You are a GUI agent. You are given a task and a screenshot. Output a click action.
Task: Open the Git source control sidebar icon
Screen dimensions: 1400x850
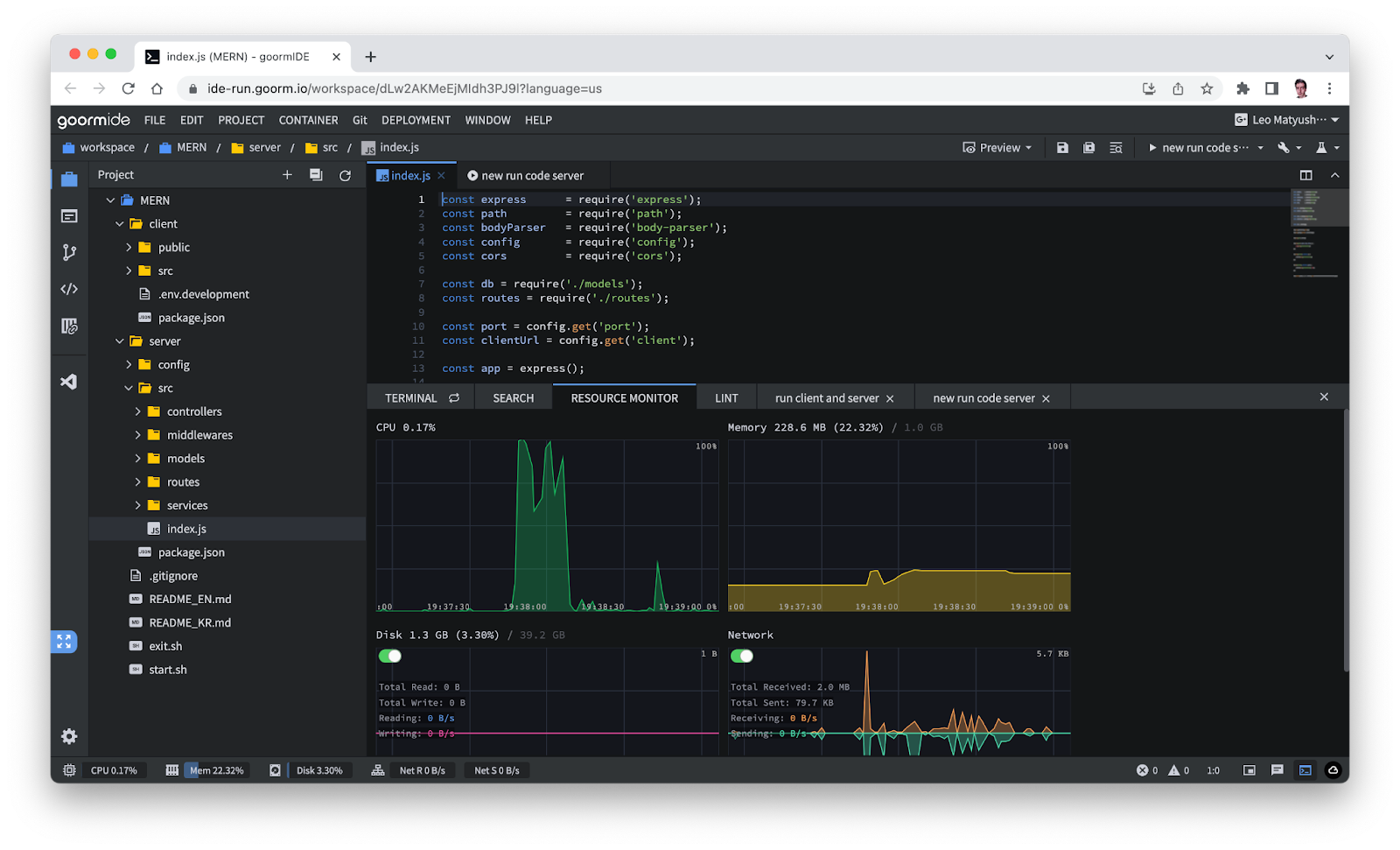point(69,253)
